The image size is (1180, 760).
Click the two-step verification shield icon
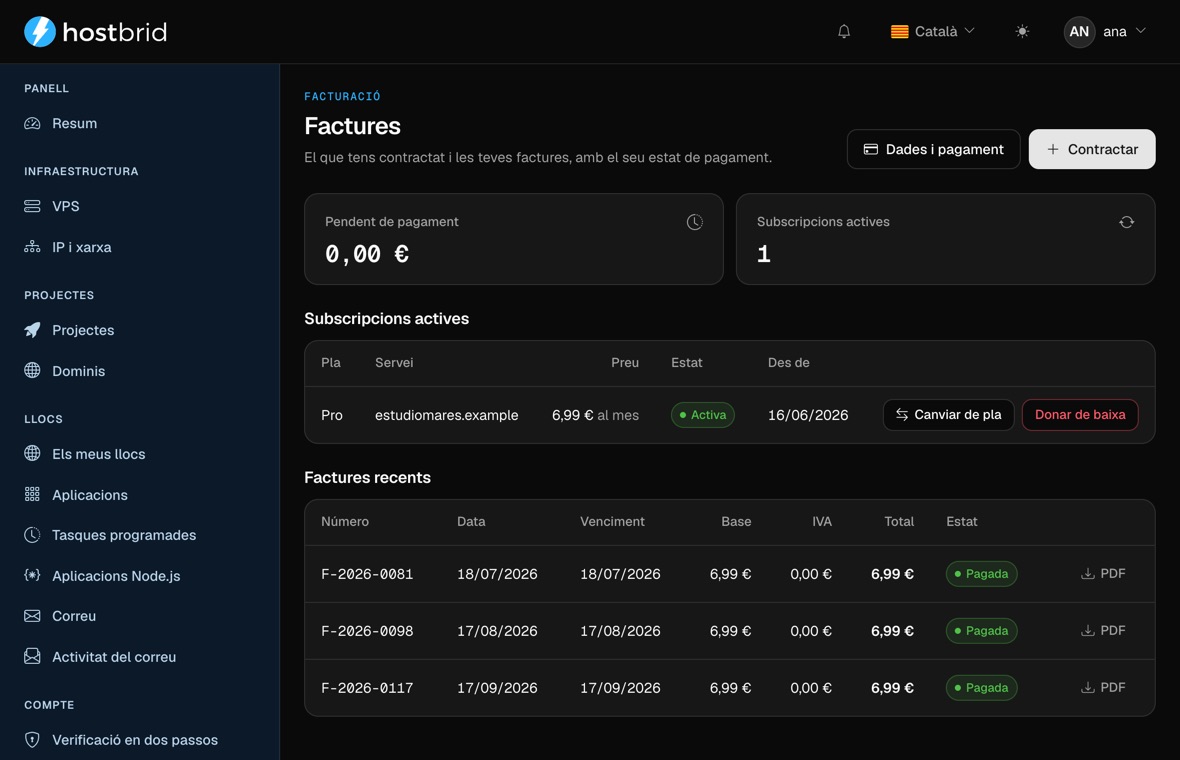coord(32,740)
